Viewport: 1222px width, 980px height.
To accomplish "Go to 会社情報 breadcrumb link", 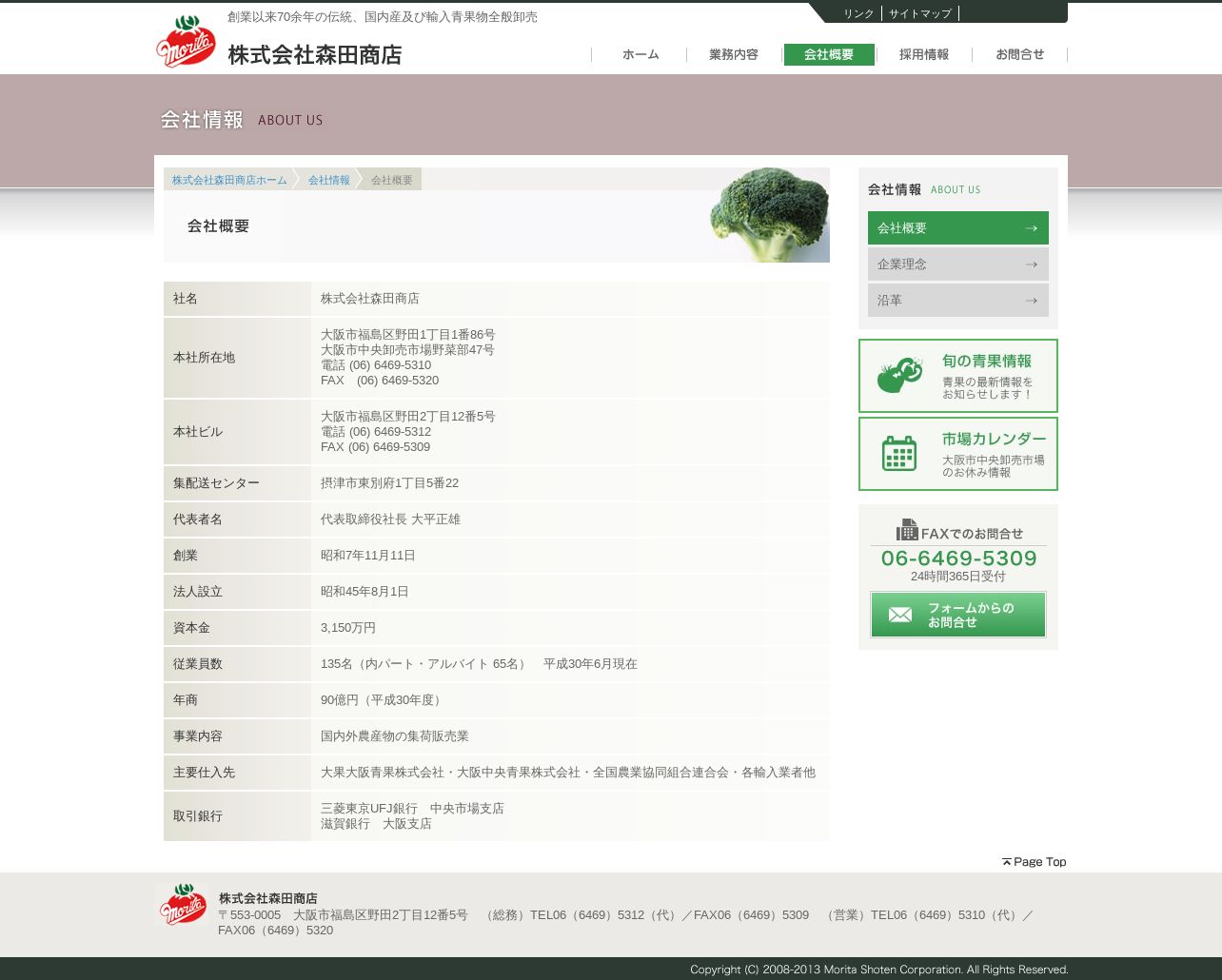I will point(329,180).
